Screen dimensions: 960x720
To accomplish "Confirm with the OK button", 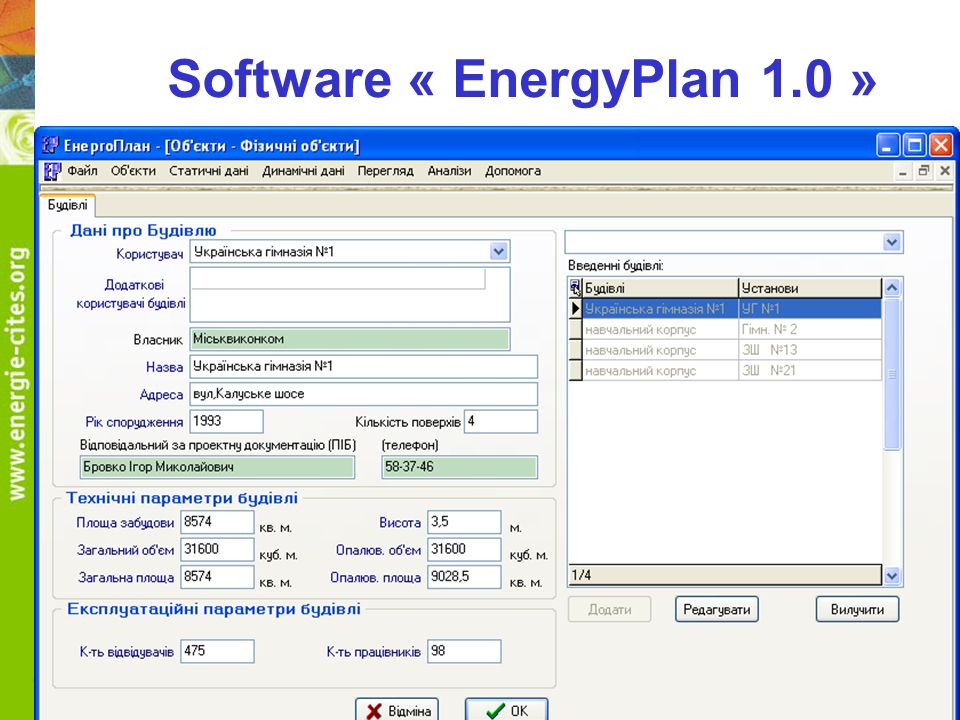I will [x=506, y=710].
